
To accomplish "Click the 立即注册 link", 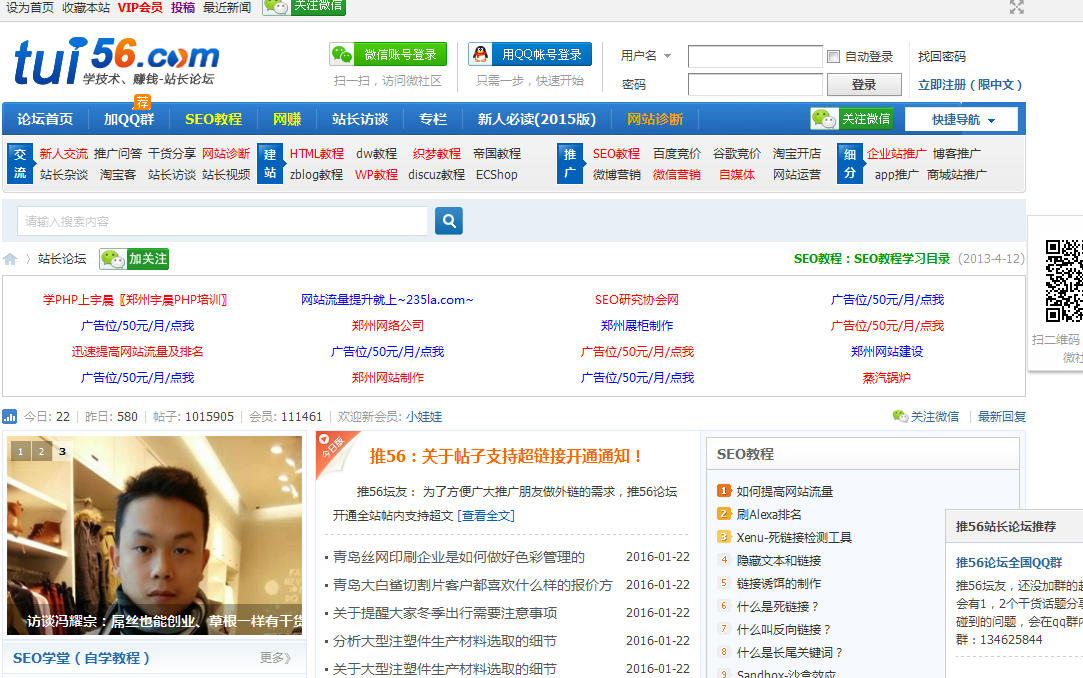I will click(969, 84).
